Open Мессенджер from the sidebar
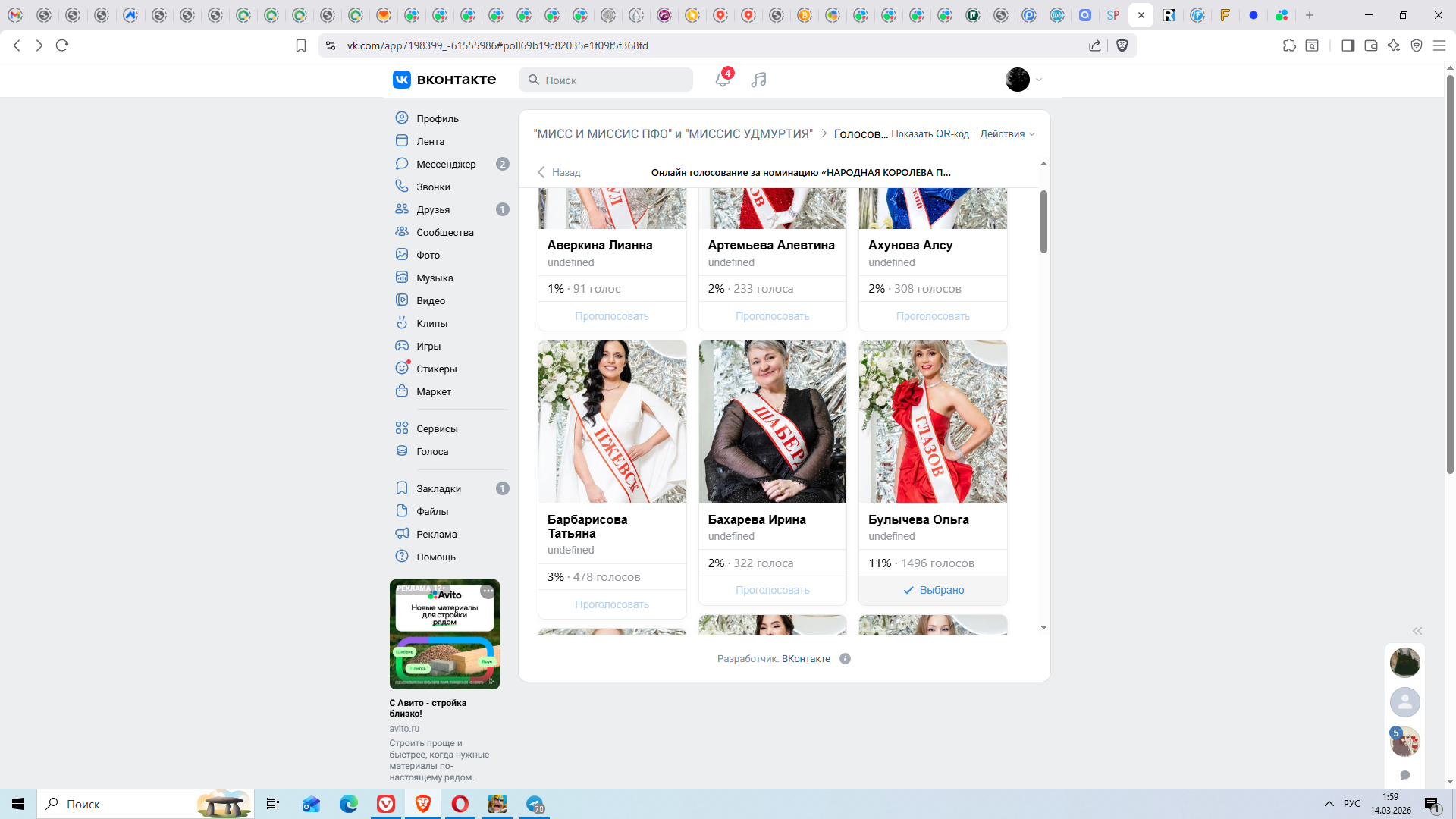1456x819 pixels. pyautogui.click(x=446, y=164)
